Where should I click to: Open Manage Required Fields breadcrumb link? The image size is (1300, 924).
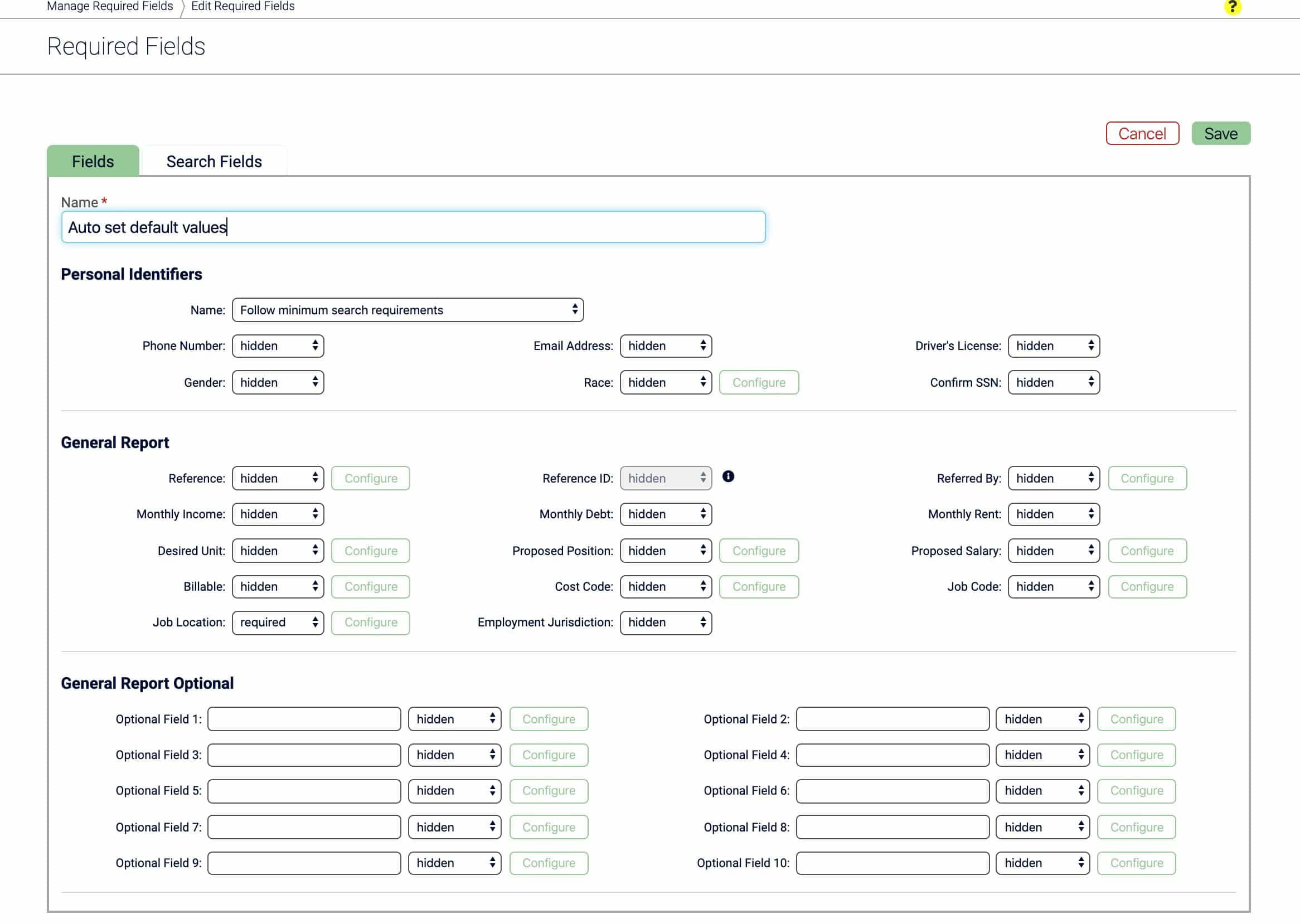[x=110, y=6]
